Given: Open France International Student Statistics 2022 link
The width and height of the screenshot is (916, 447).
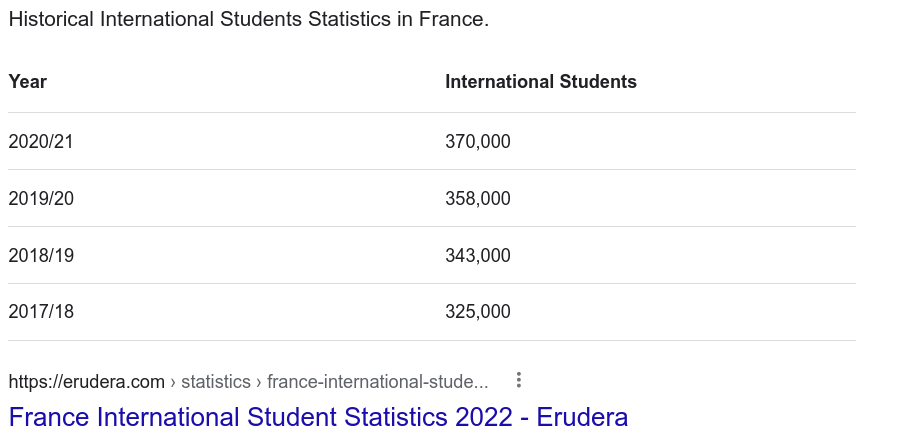Looking at the screenshot, I should [318, 417].
